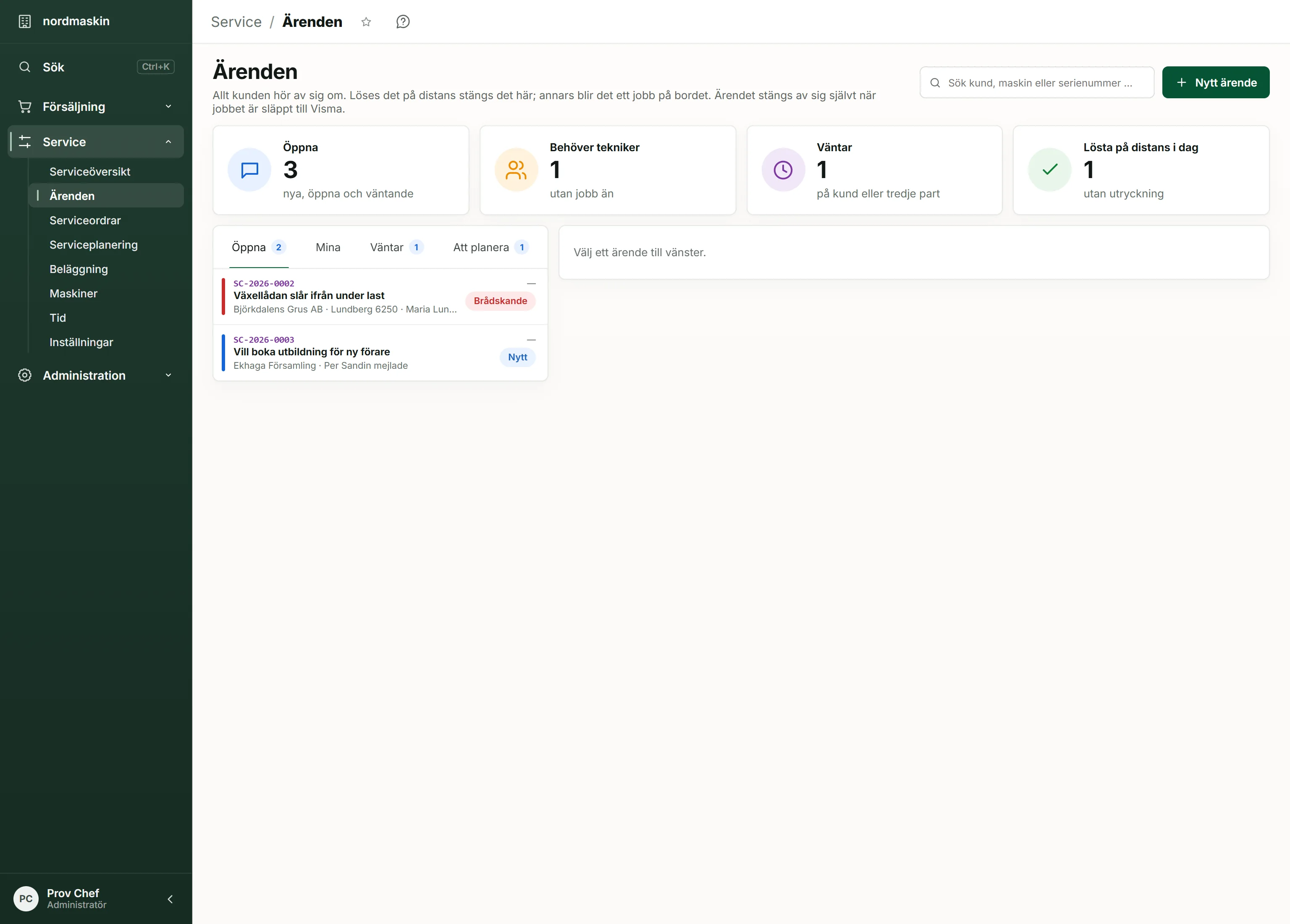
Task: Click dash icon on SC-2026-0002 row
Action: tap(531, 283)
